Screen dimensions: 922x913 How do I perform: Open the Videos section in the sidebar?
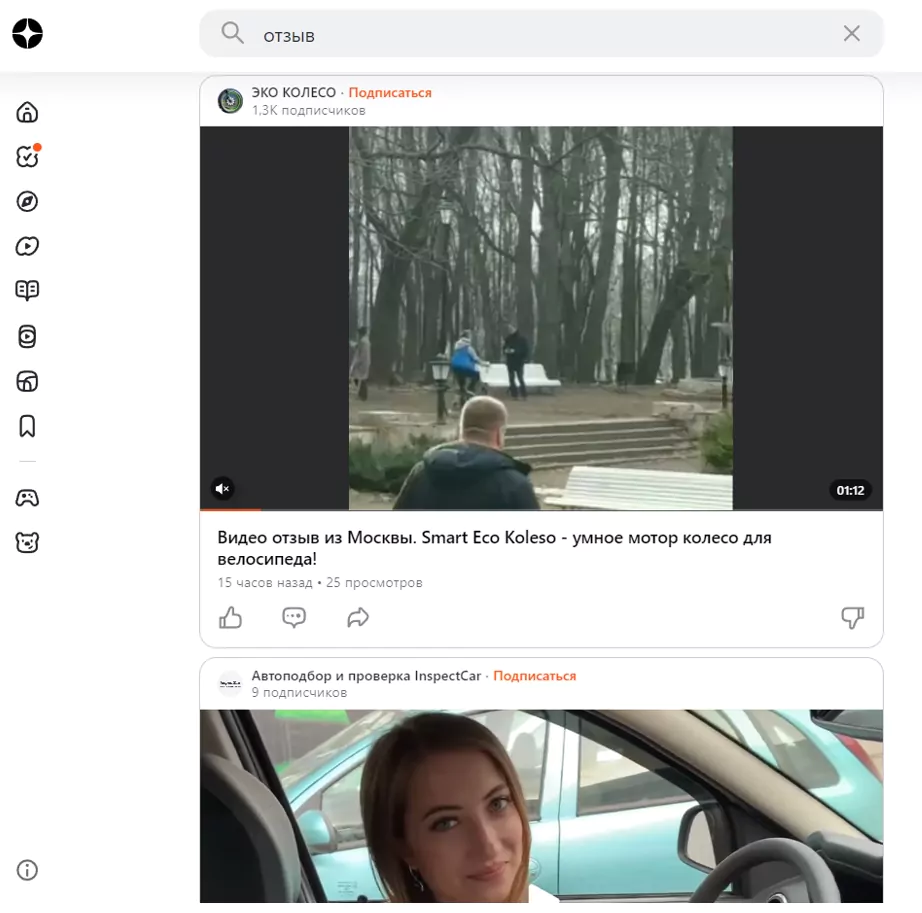click(x=27, y=246)
